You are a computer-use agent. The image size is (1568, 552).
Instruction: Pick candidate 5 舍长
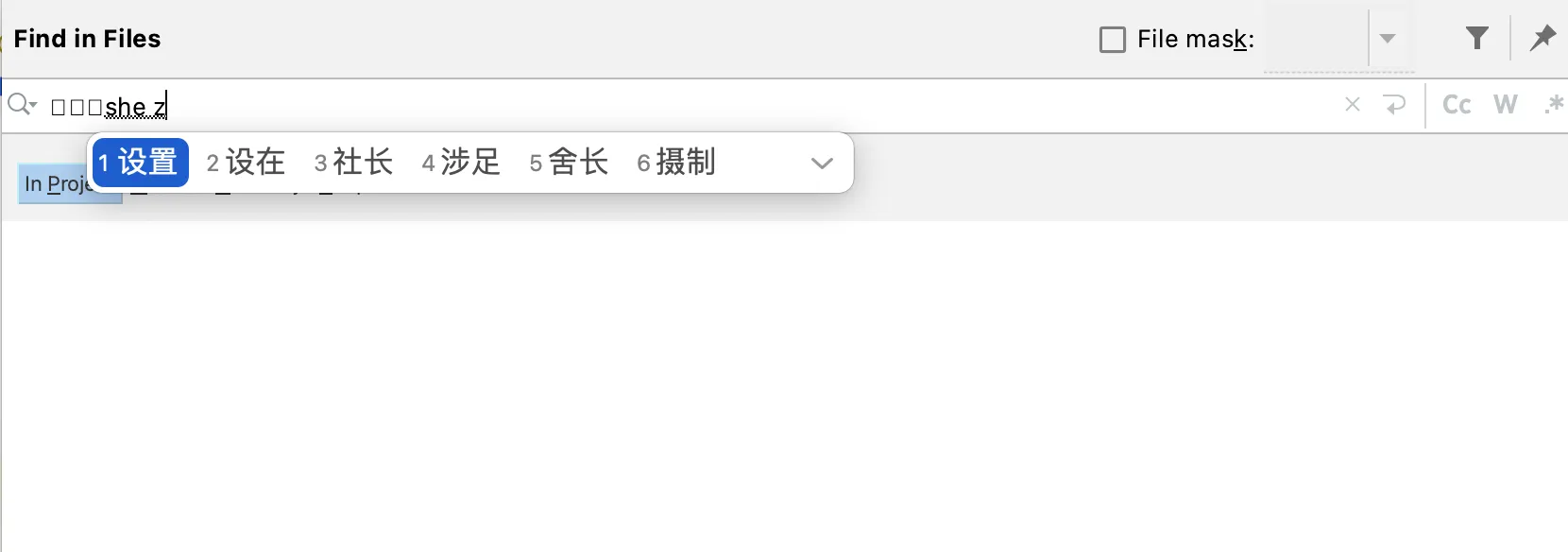click(x=569, y=163)
